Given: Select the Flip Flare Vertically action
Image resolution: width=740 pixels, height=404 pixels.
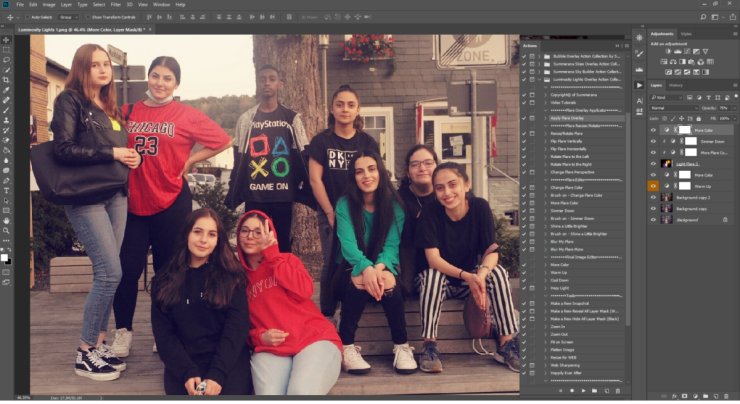Looking at the screenshot, I should click(x=571, y=143).
